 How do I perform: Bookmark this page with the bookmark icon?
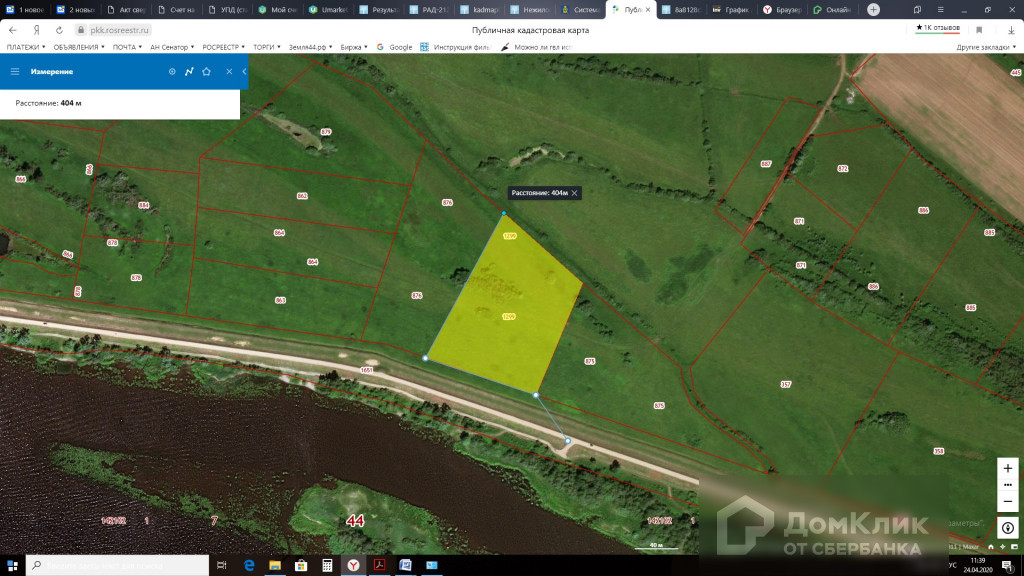pos(979,30)
